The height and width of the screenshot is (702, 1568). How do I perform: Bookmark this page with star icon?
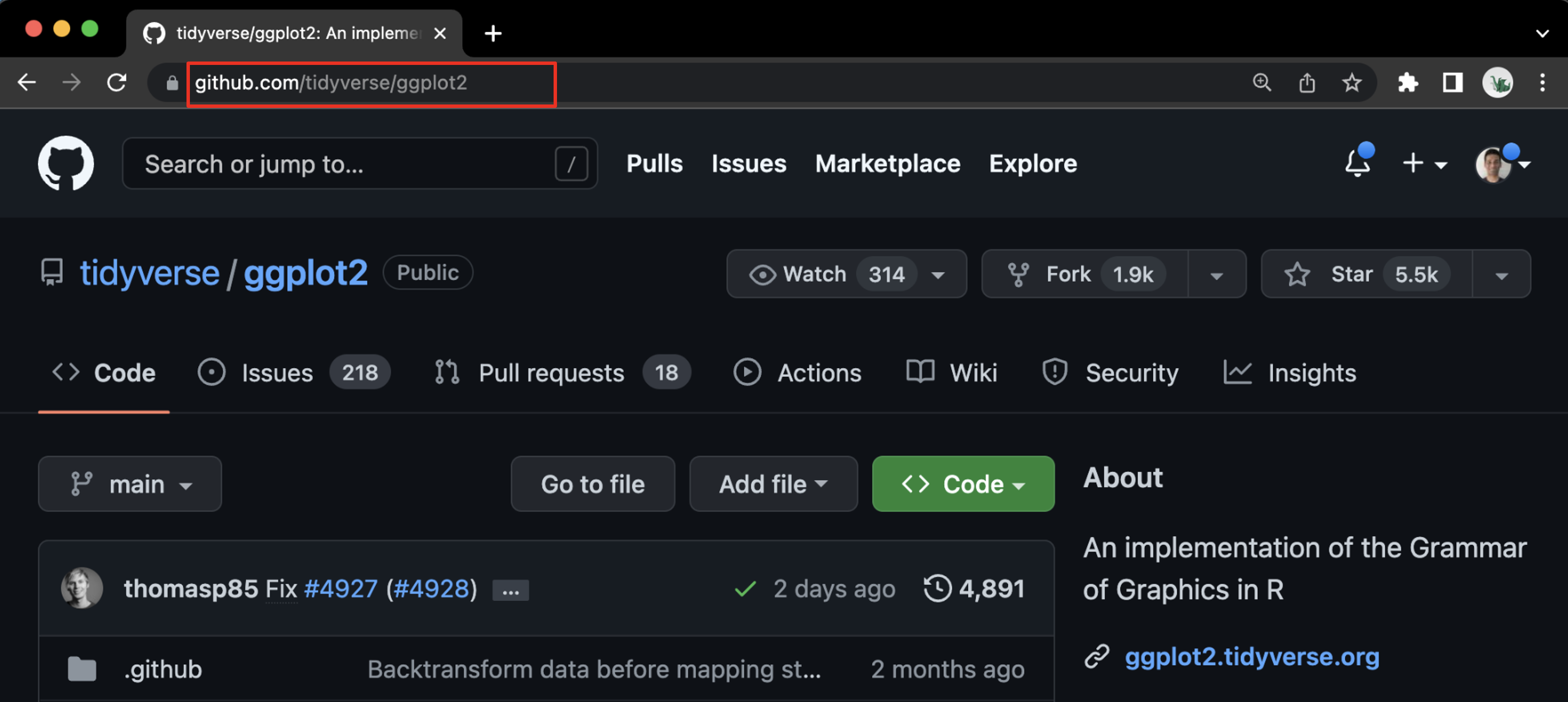point(1352,82)
